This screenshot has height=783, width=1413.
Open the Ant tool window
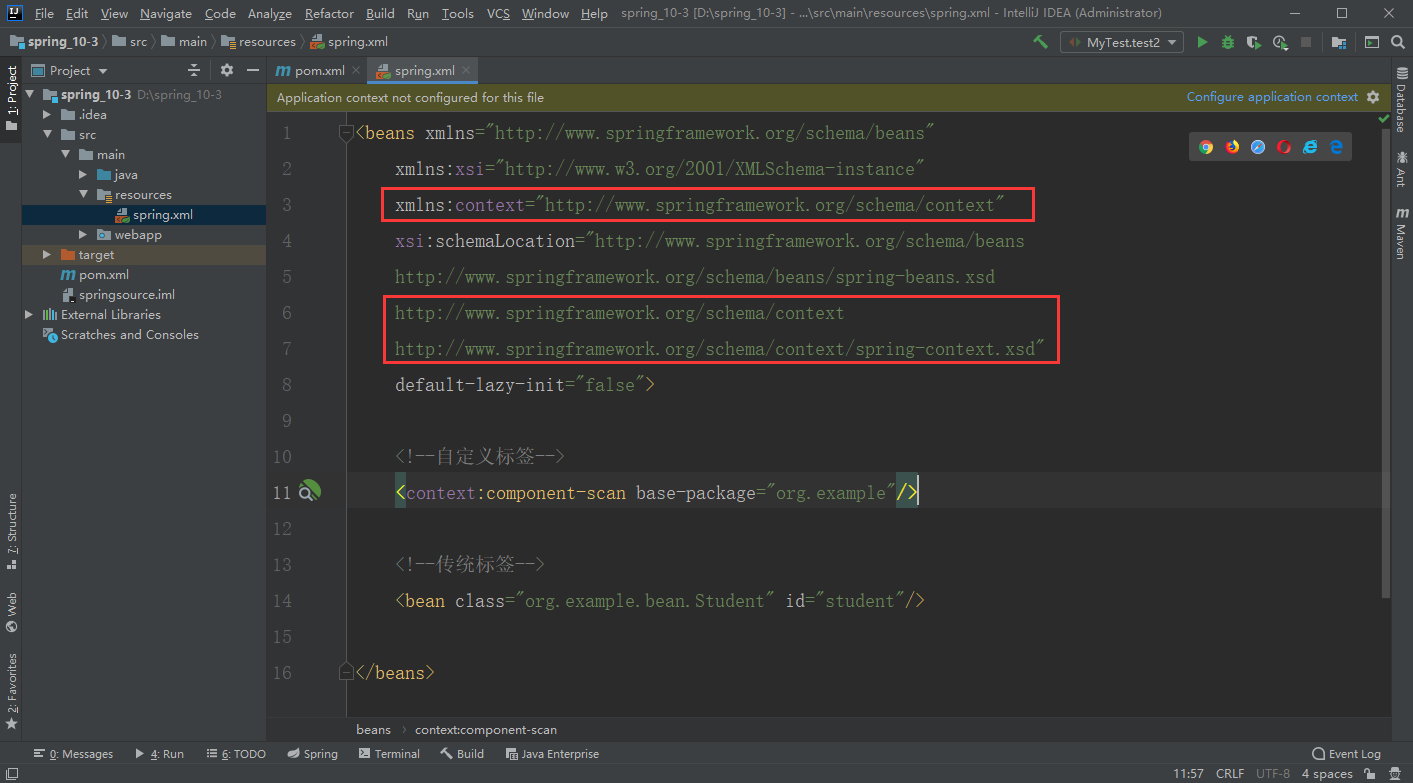[x=1401, y=170]
